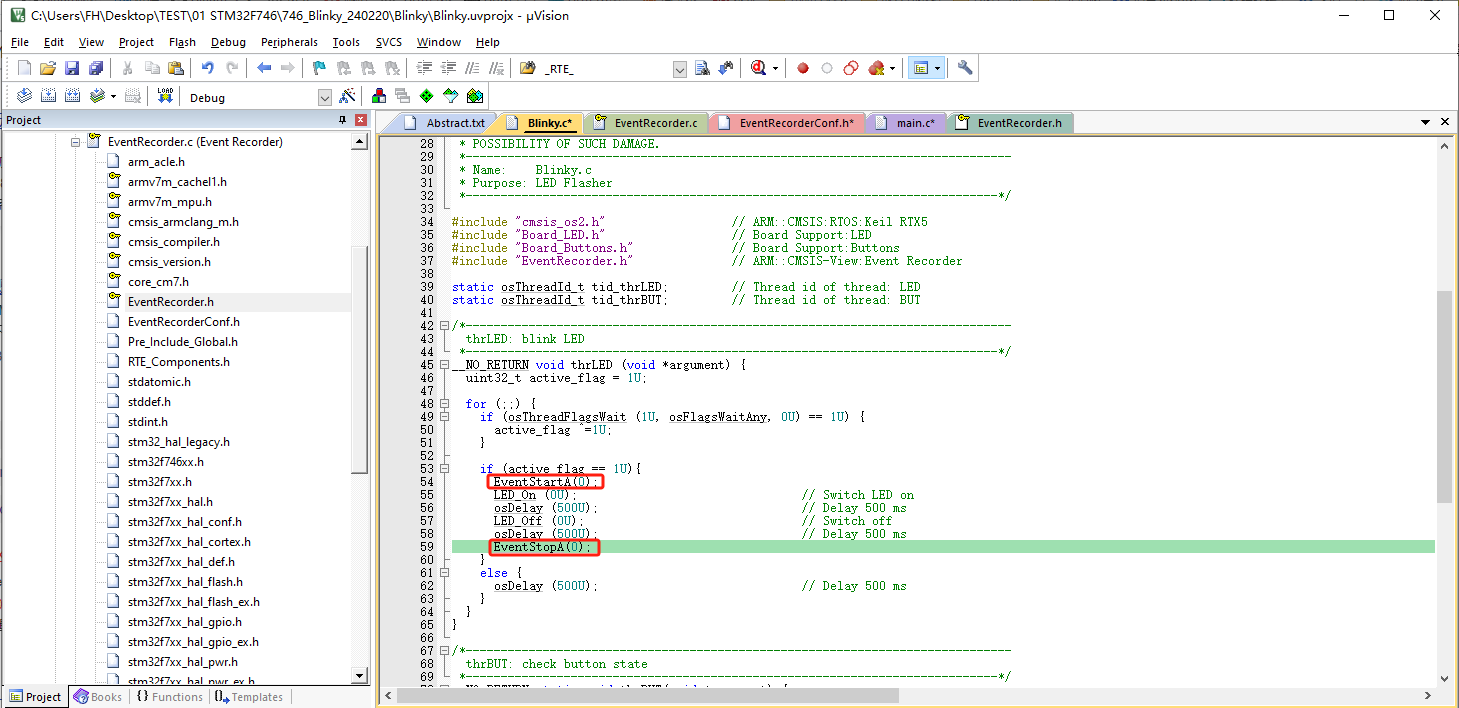This screenshot has height=708, width=1459.
Task: Collapse the fold marker at line 45
Action: pos(445,365)
